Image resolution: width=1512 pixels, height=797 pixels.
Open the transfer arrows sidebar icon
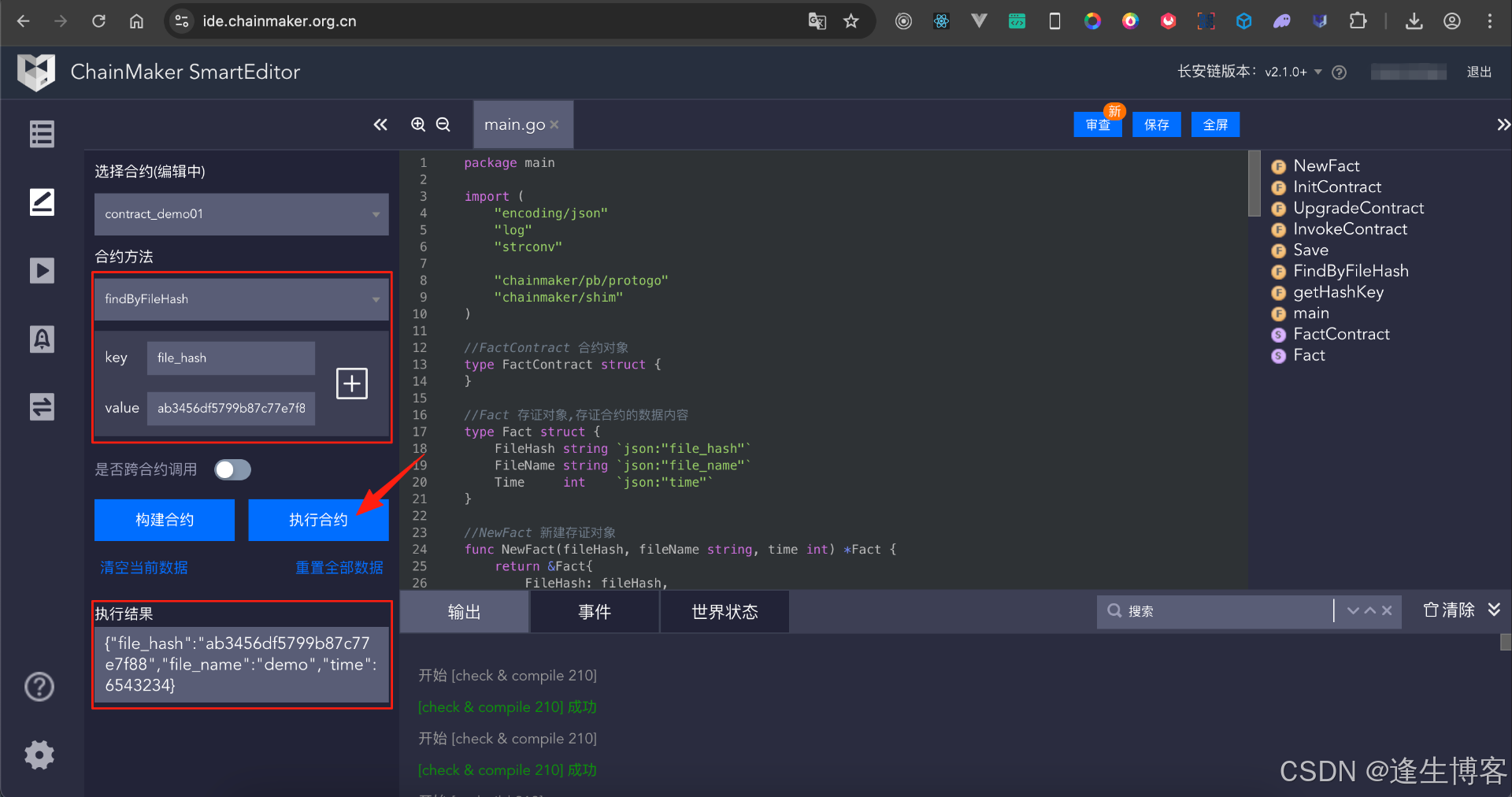coord(42,407)
